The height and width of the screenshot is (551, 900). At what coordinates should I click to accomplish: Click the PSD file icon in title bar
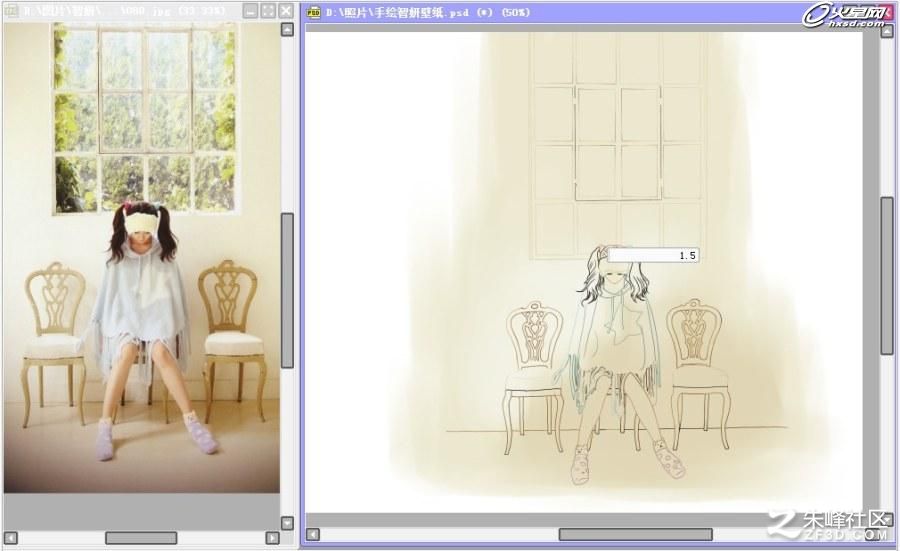313,12
